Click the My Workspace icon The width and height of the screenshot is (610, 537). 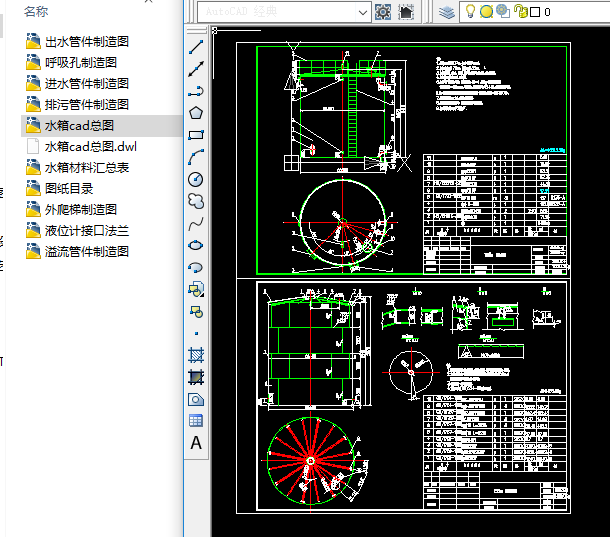406,12
